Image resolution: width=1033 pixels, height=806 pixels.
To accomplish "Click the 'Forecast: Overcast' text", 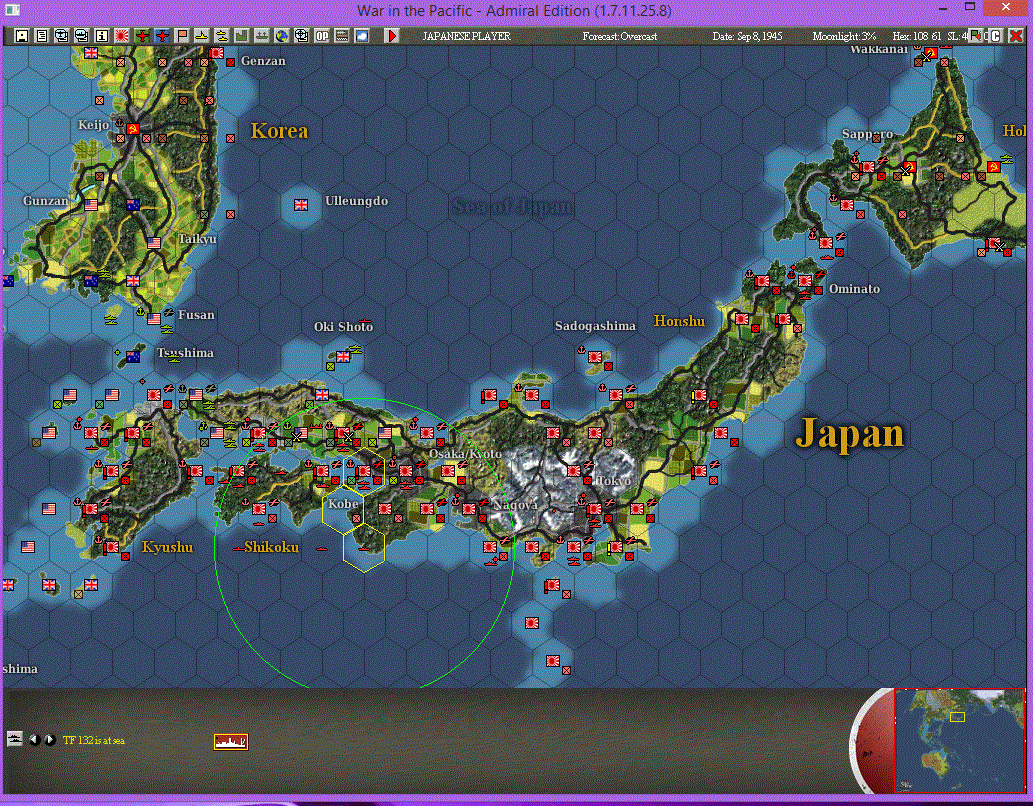I will tap(619, 36).
